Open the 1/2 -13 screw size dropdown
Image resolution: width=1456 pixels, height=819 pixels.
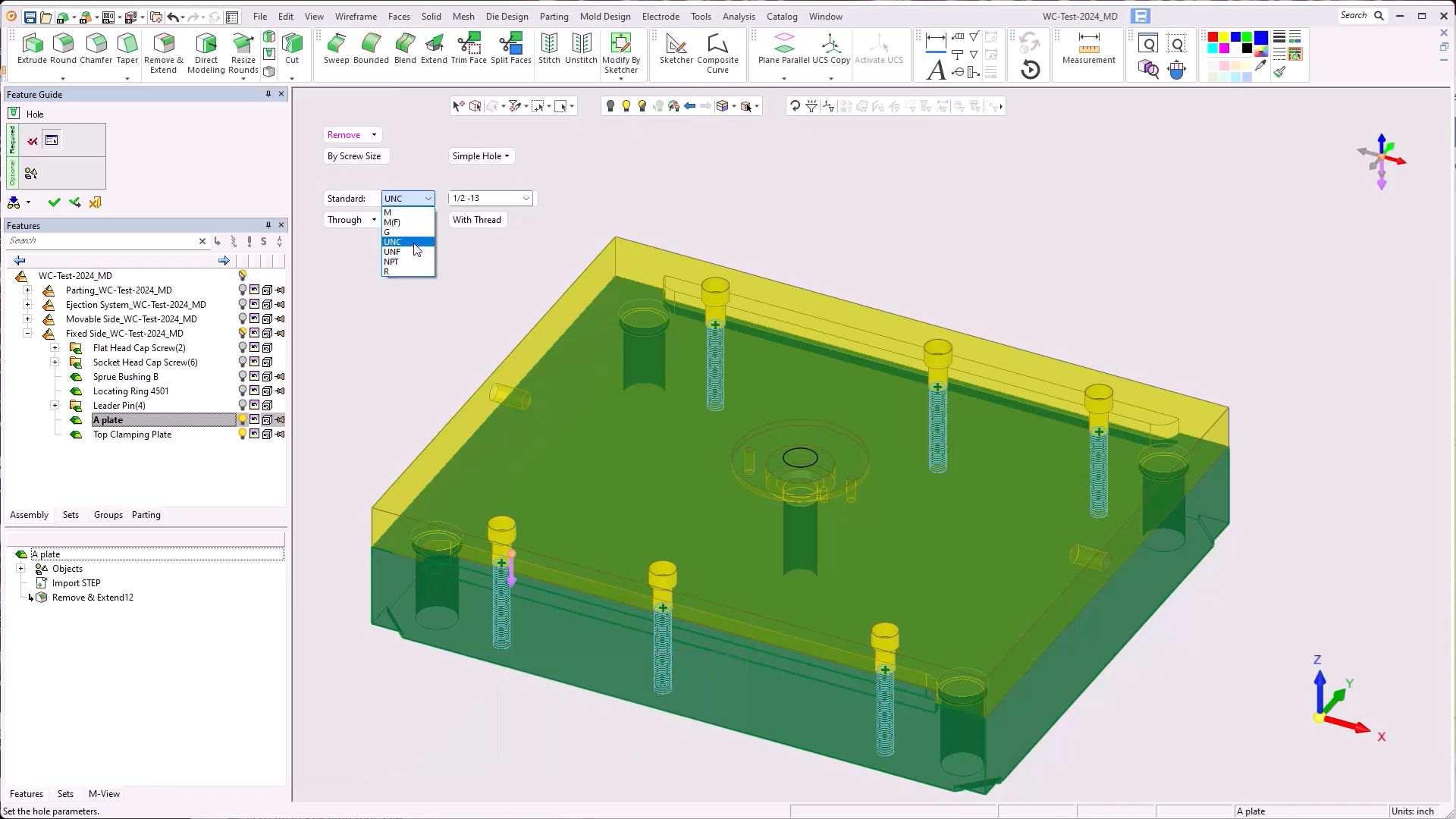coord(526,199)
